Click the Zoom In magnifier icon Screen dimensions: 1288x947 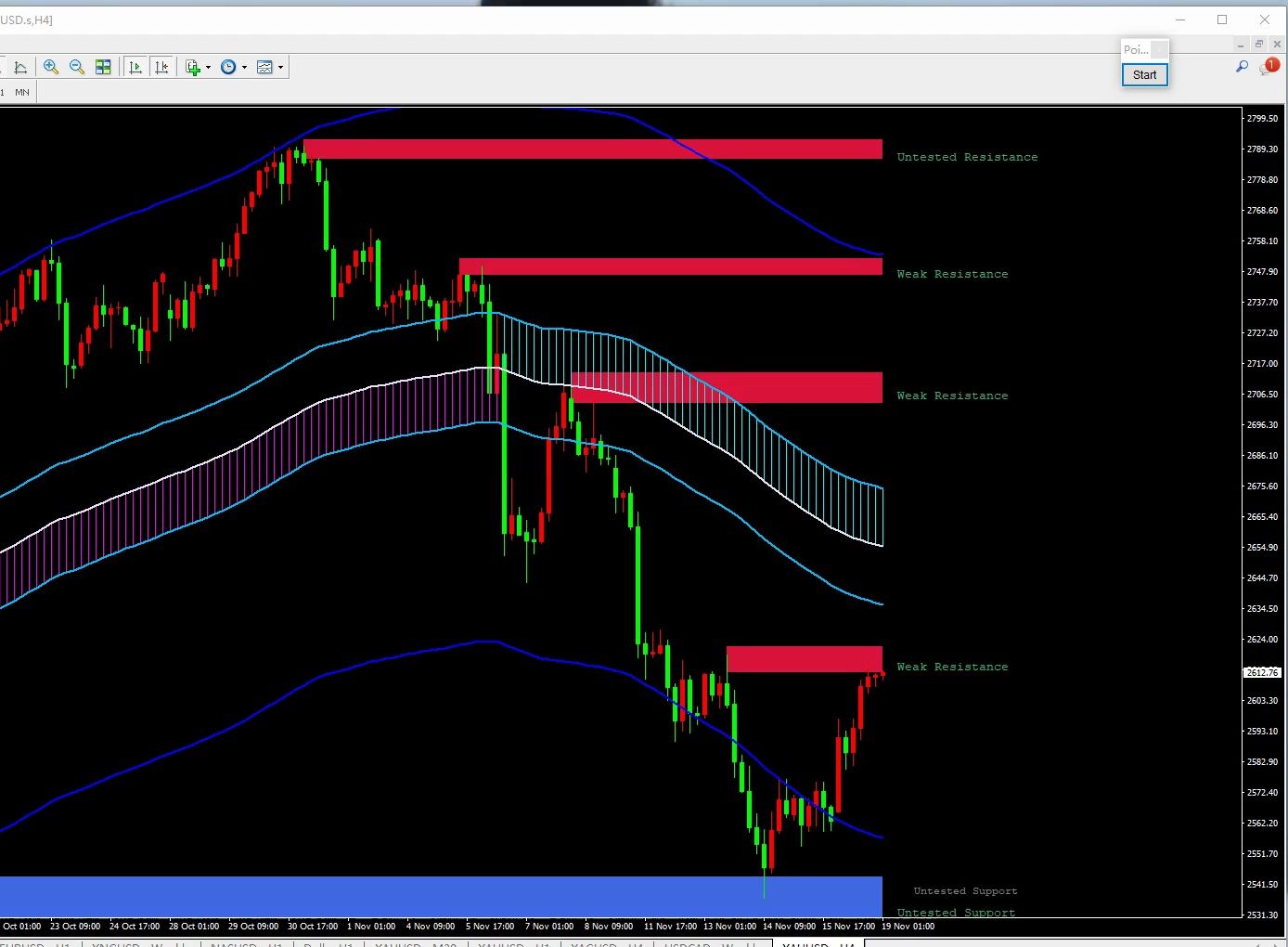pos(51,67)
